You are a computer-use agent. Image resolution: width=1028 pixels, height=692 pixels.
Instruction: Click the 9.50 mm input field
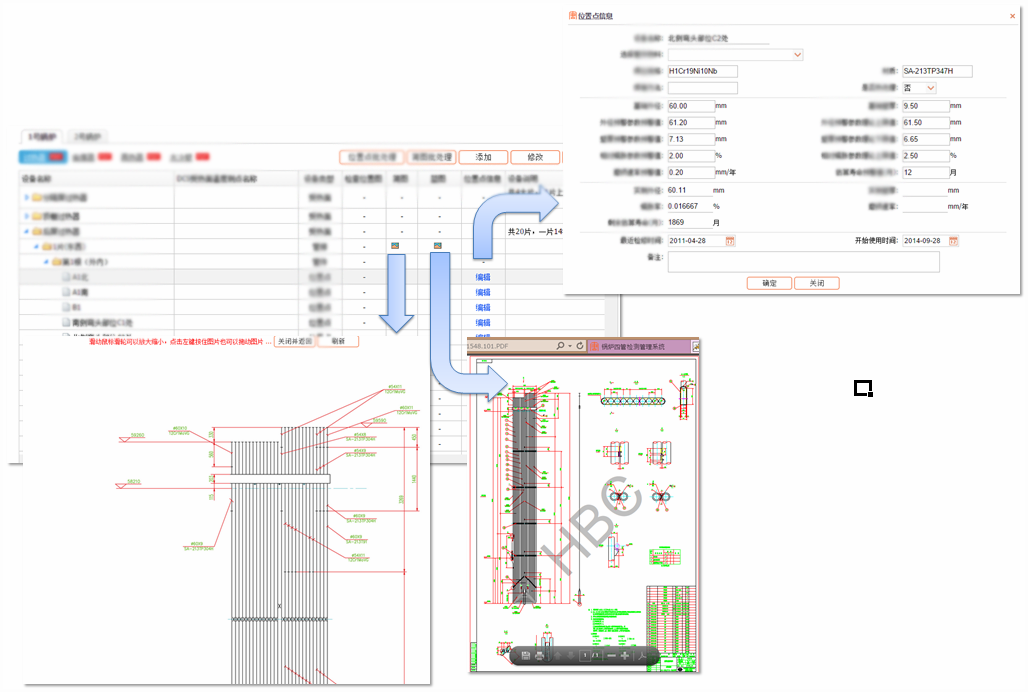click(926, 106)
